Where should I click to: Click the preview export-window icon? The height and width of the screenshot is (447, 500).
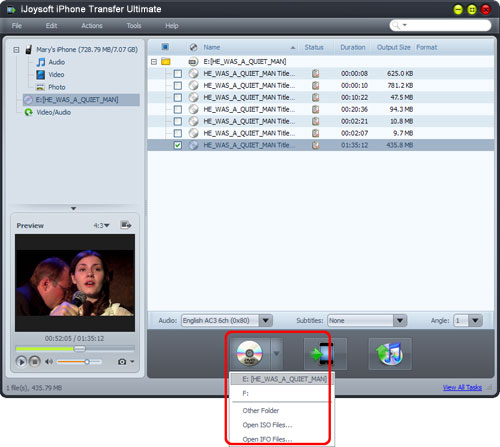126,225
